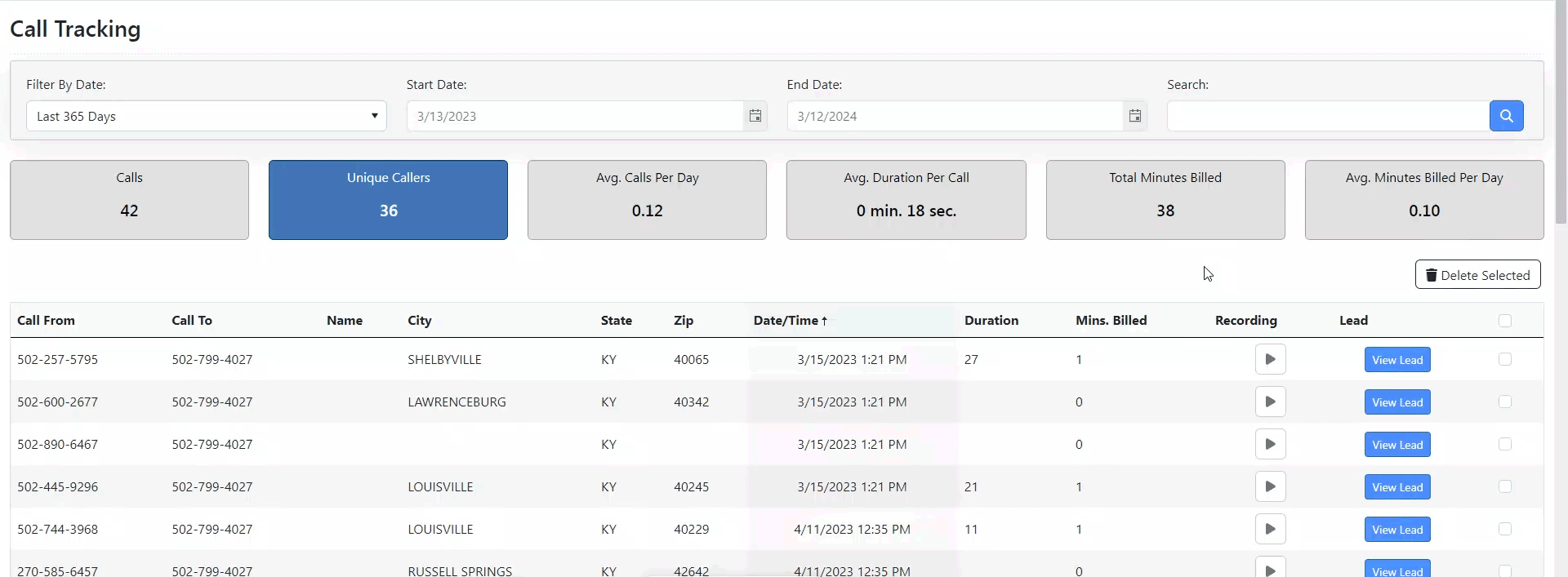The height and width of the screenshot is (577, 1568).
Task: Sort the table by Duration column
Action: point(991,321)
